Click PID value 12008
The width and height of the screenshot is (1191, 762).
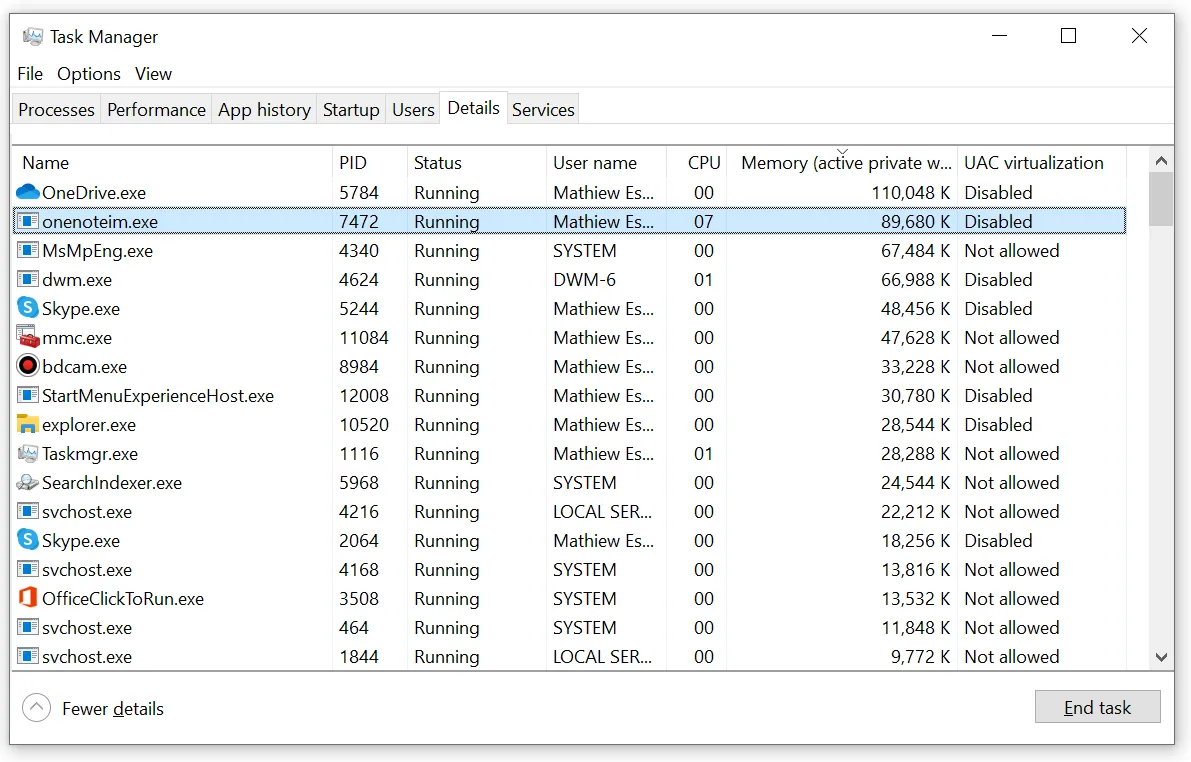(x=364, y=396)
